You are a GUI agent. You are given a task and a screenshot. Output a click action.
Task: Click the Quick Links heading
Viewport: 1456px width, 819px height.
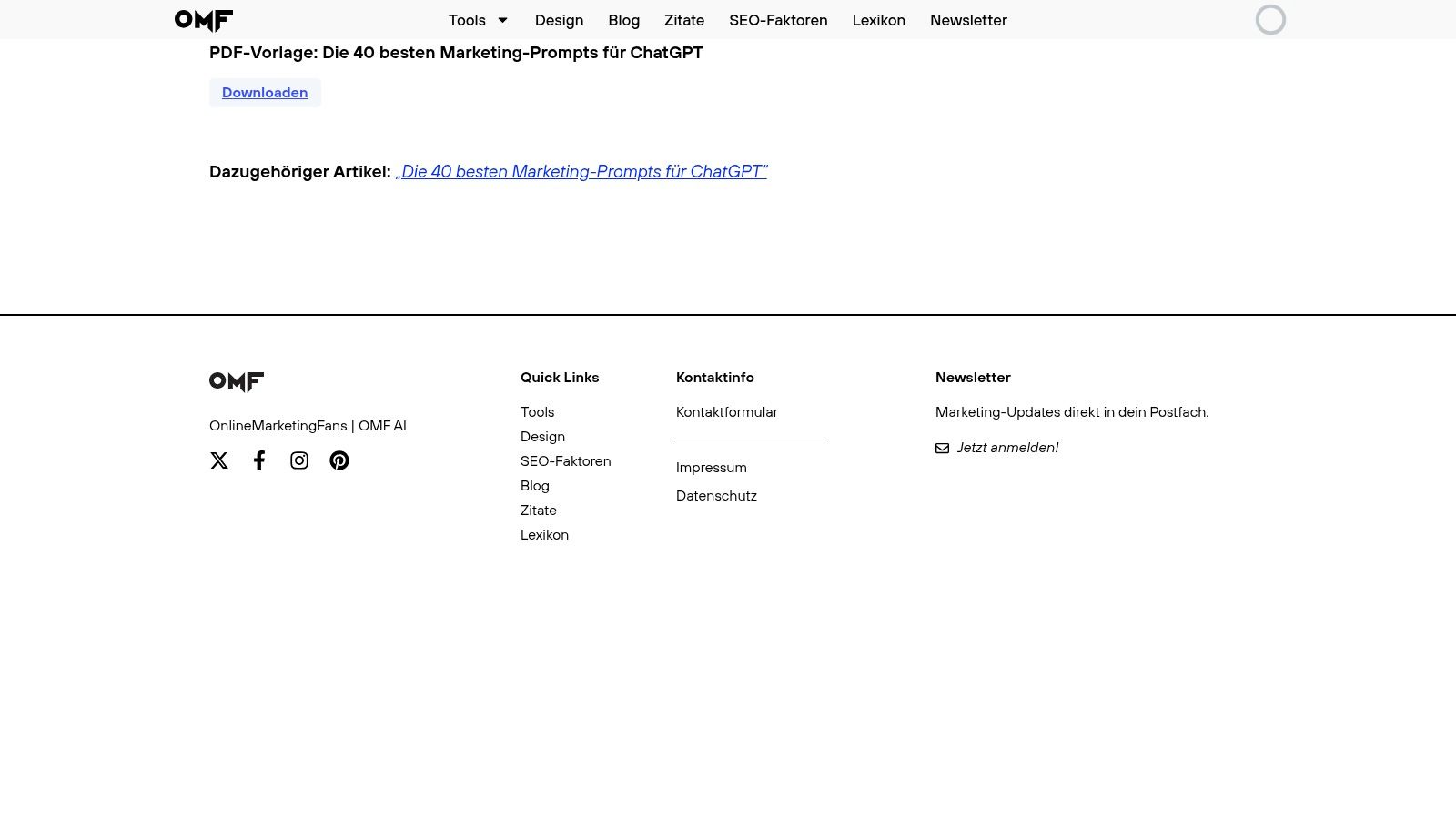[x=560, y=378]
